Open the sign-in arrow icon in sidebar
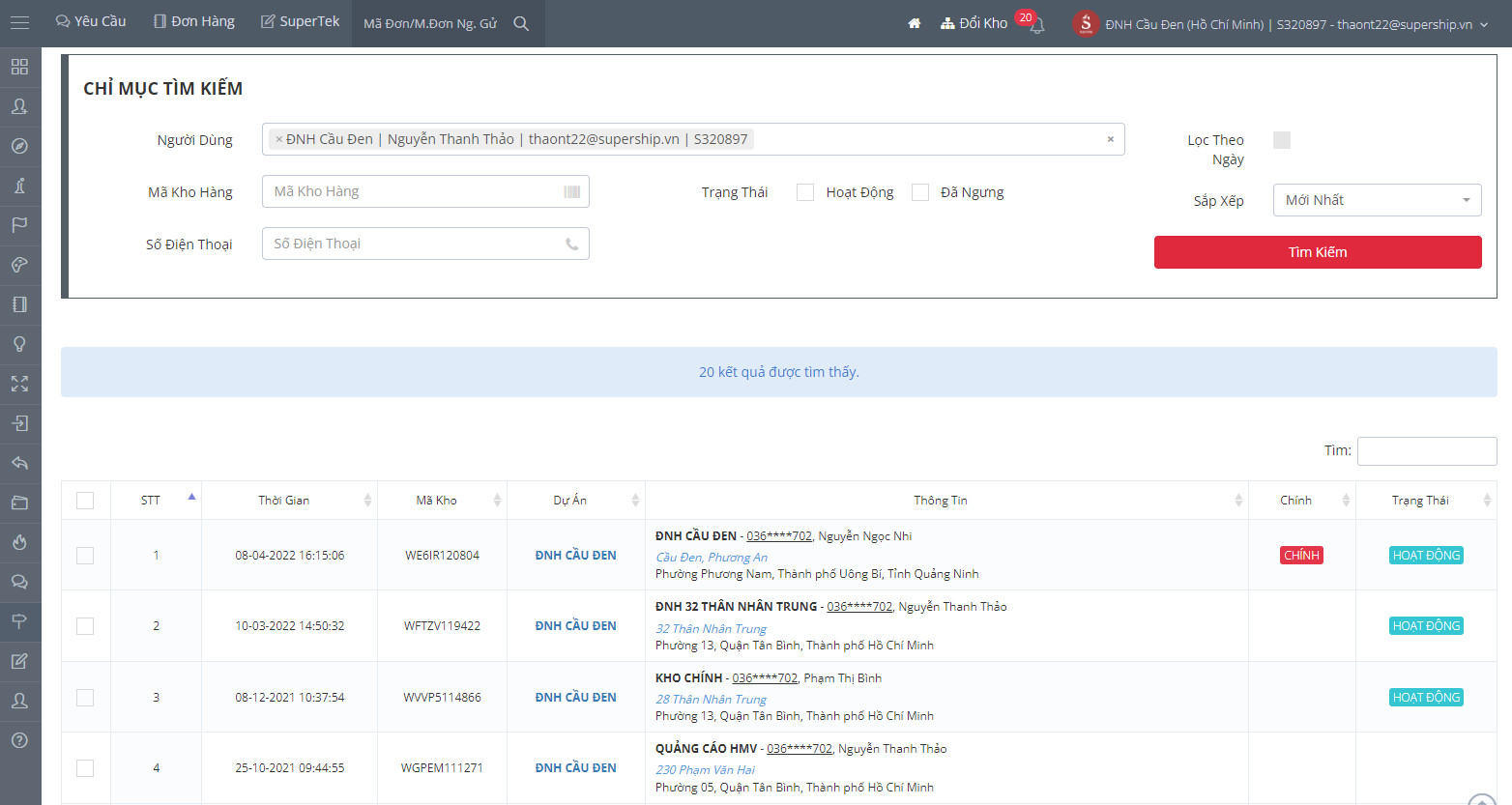The width and height of the screenshot is (1512, 805). pos(19,423)
